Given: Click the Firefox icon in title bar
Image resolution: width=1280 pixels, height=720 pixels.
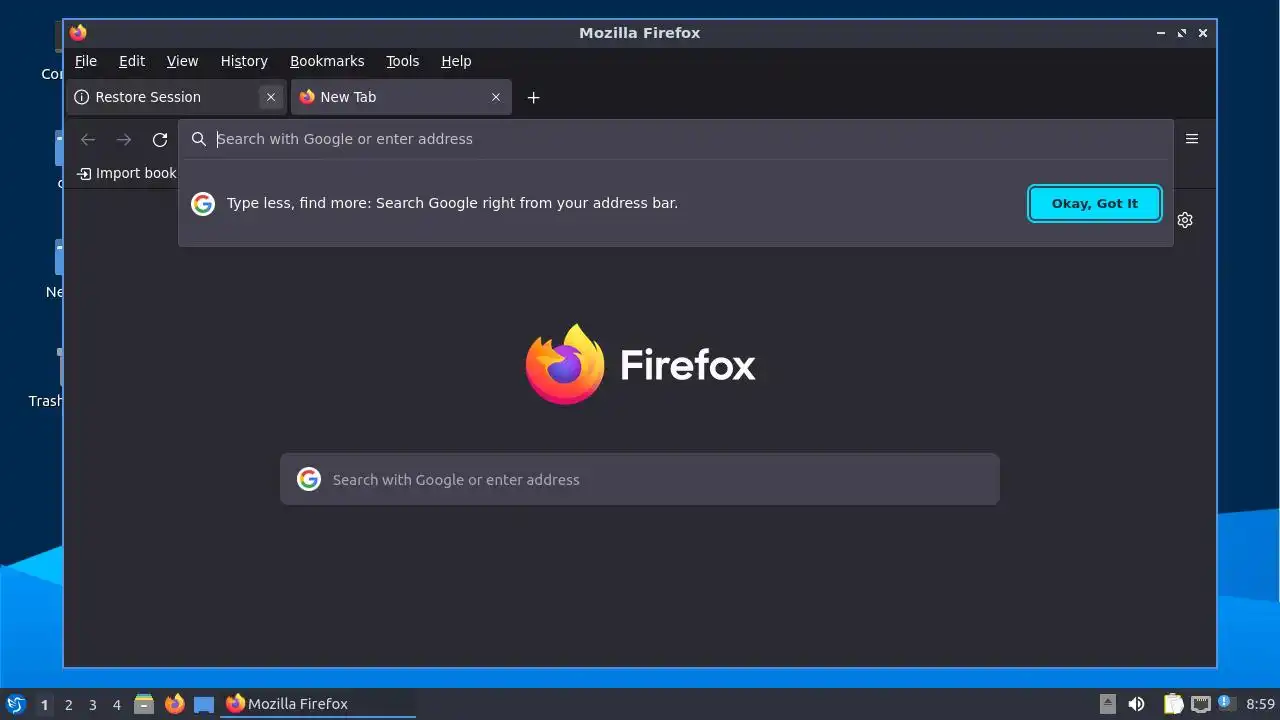Looking at the screenshot, I should click(x=78, y=32).
